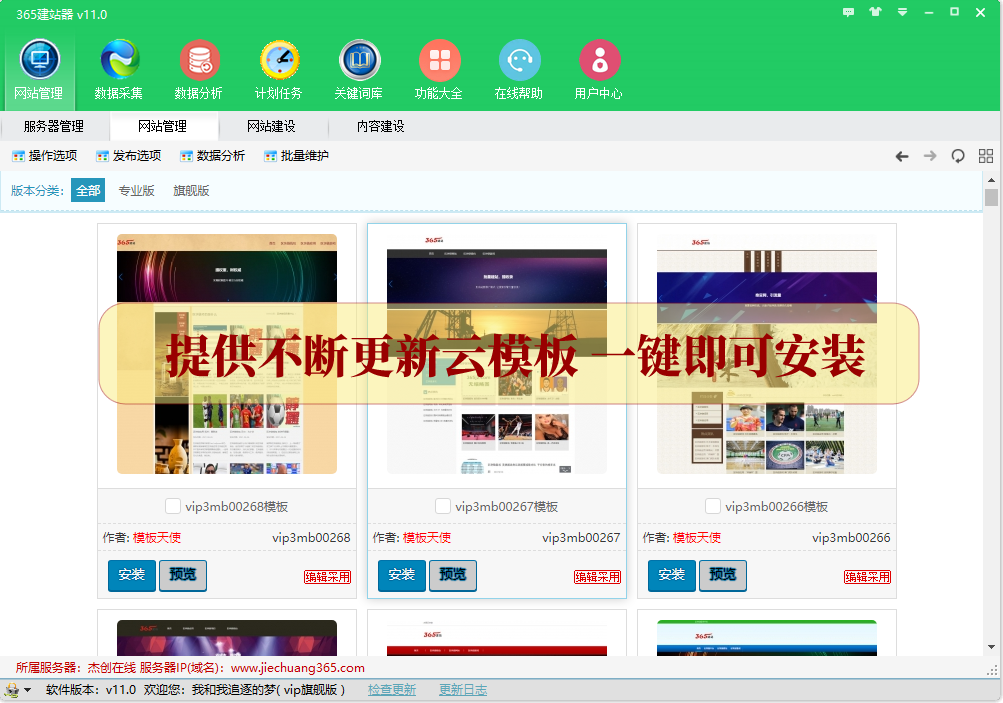Image resolution: width=1003 pixels, height=703 pixels.
Task: Click author 模板天使 of vip3mb00268
Action: pyautogui.click(x=157, y=538)
